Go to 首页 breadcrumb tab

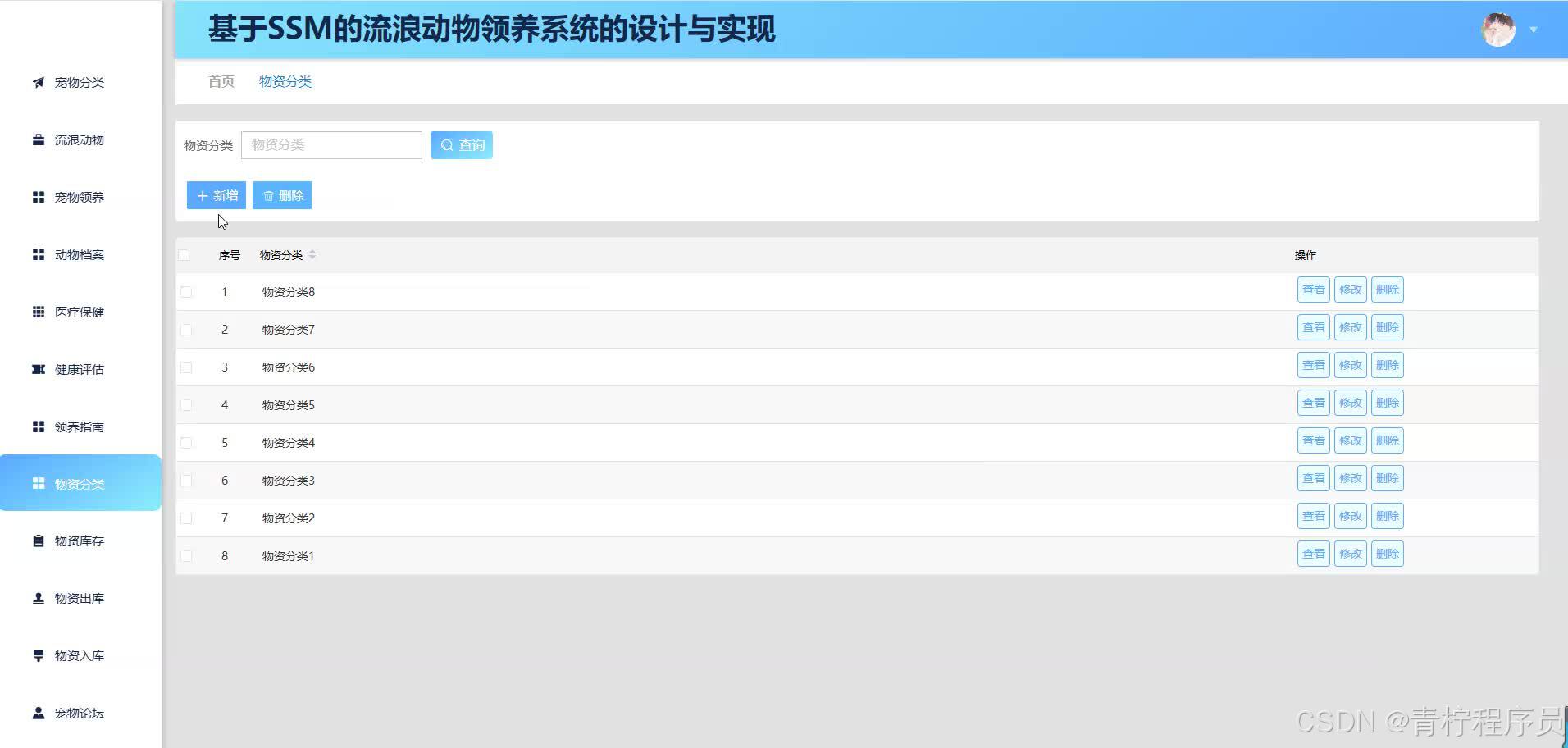coord(221,81)
